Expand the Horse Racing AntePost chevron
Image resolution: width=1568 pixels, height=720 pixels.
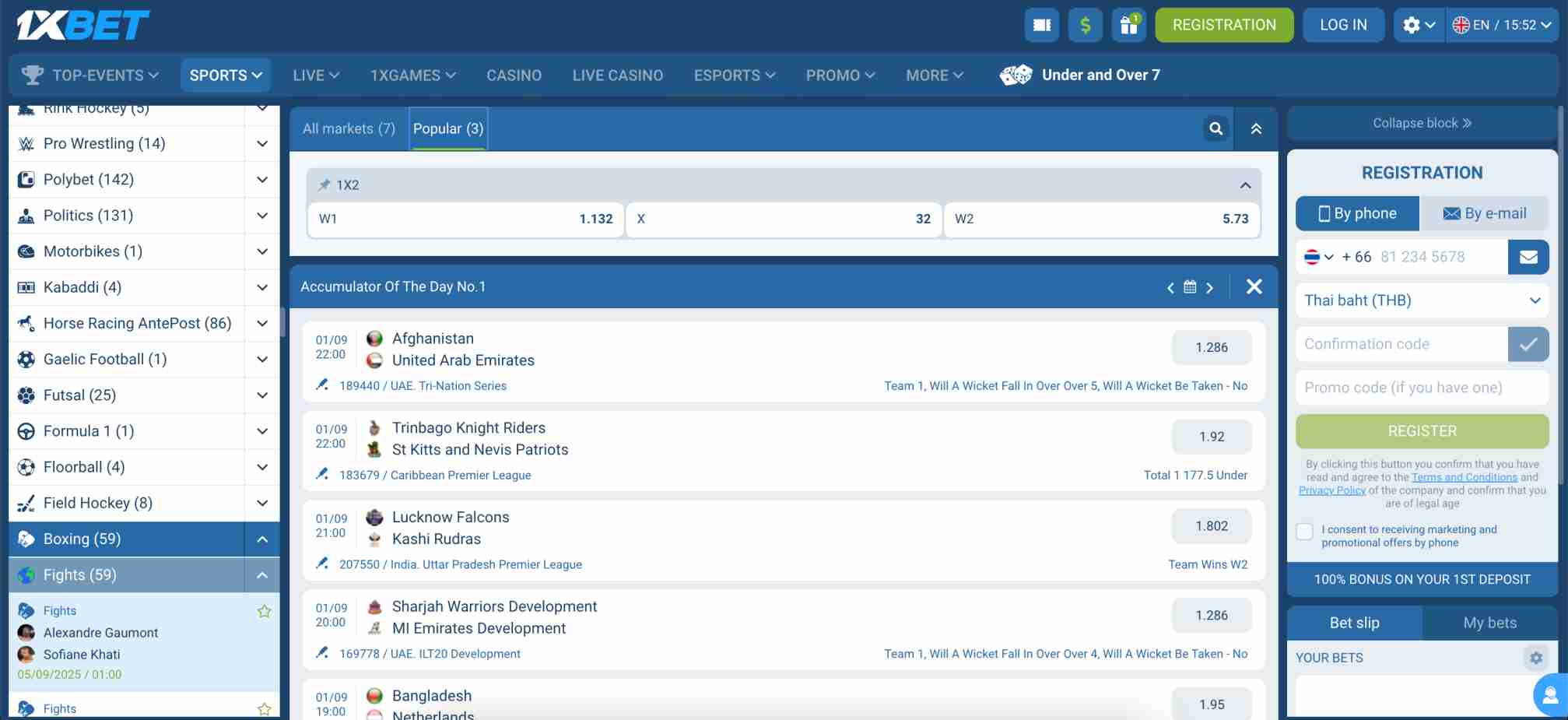[x=262, y=323]
